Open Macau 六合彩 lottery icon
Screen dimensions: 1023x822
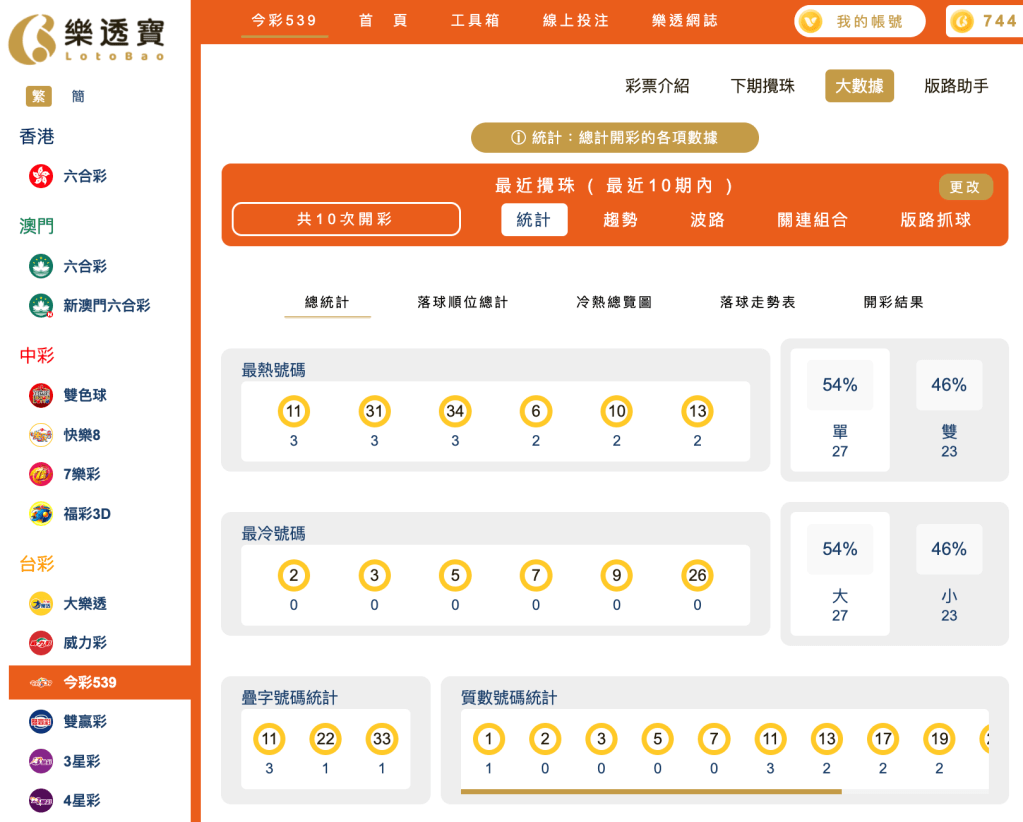point(41,266)
